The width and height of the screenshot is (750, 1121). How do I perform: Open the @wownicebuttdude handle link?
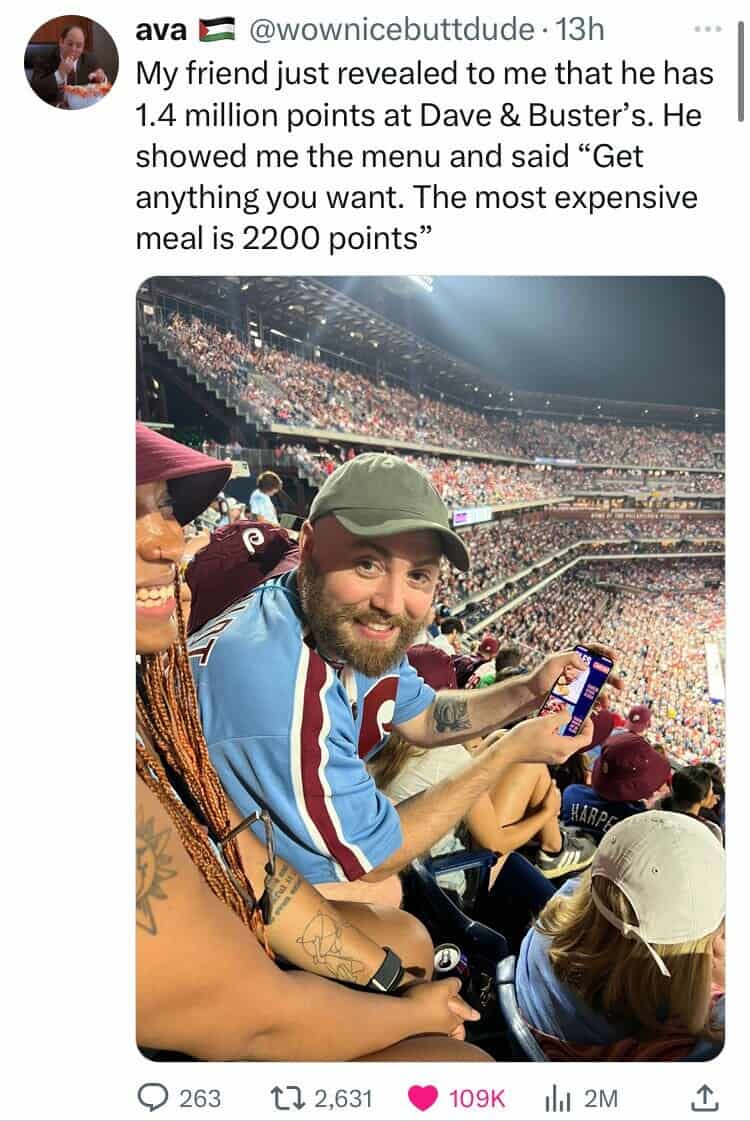[390, 30]
